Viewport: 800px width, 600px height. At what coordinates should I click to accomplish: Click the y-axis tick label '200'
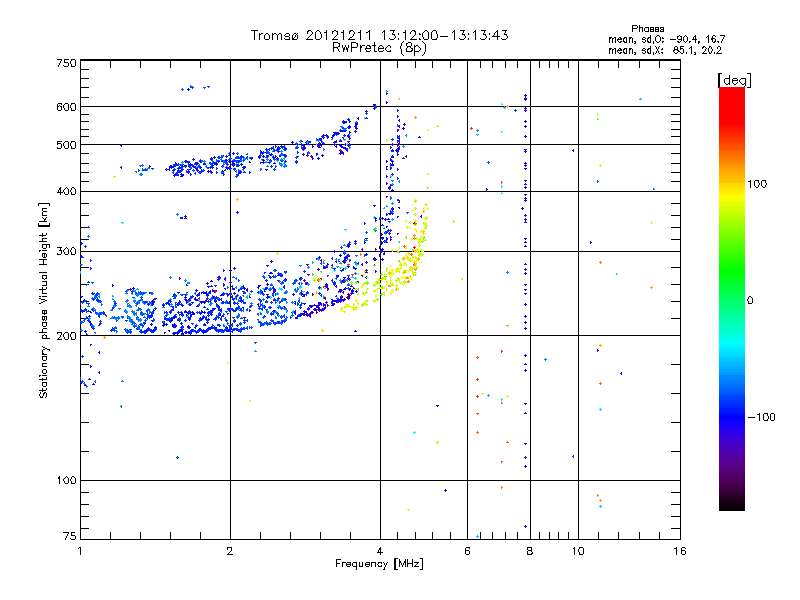click(66, 336)
